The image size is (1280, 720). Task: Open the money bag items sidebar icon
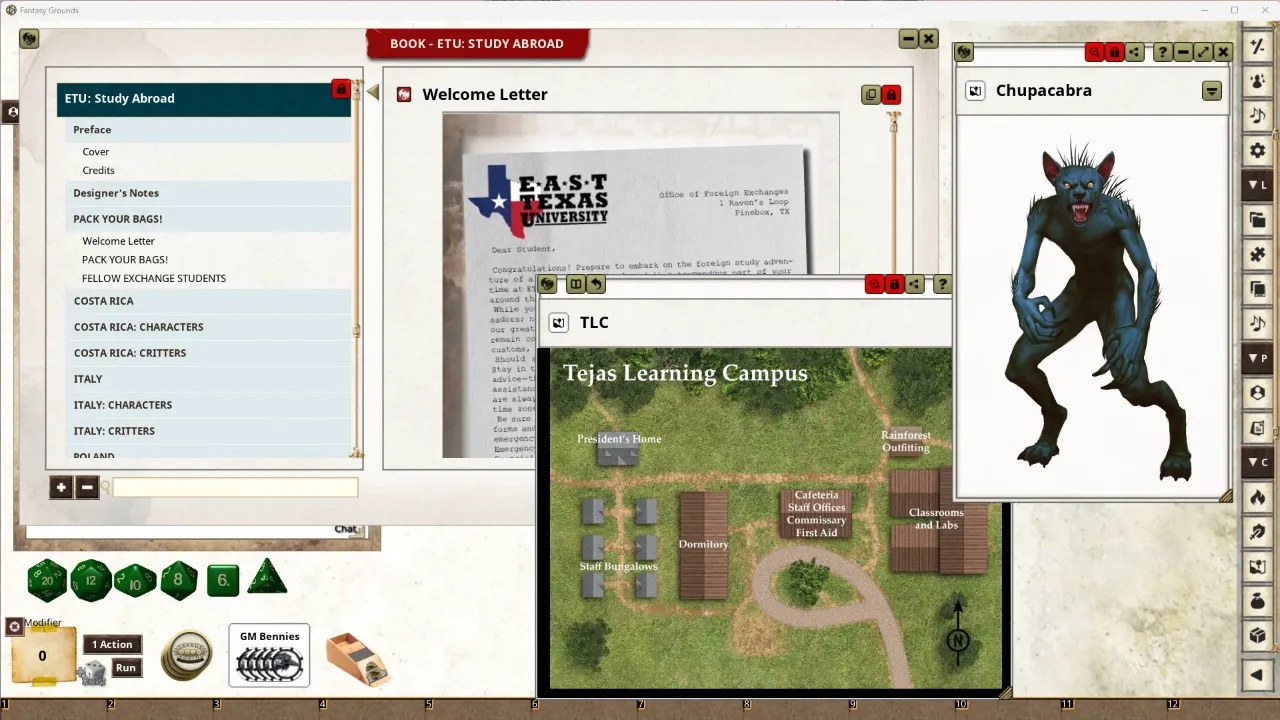pyautogui.click(x=1257, y=601)
